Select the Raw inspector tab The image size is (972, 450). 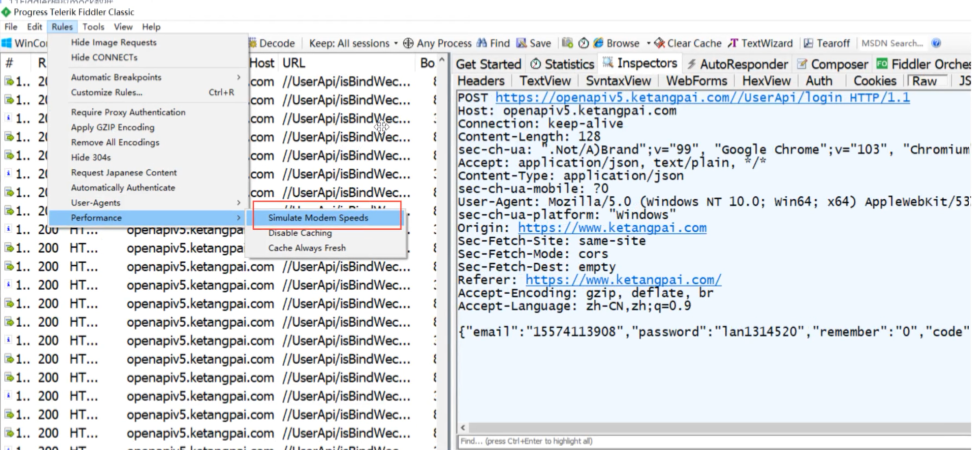click(925, 81)
